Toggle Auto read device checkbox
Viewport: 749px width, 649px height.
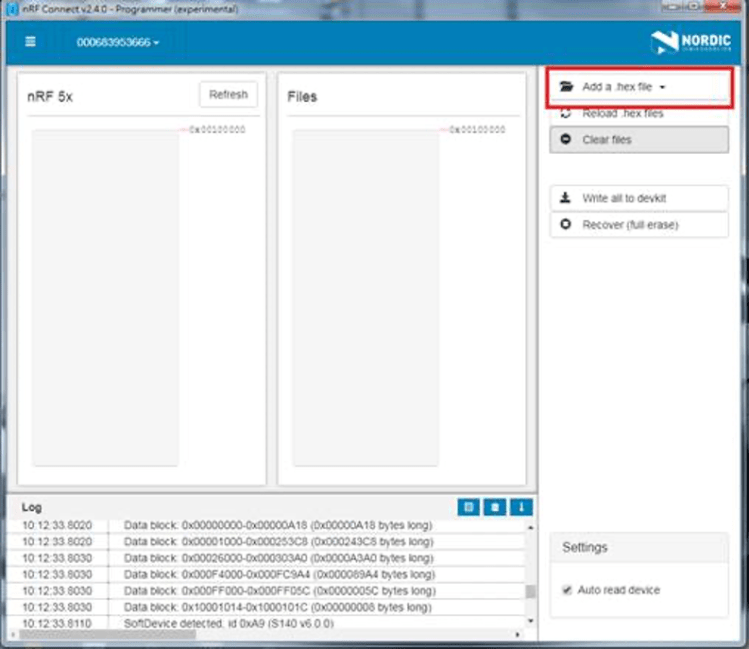tap(567, 590)
